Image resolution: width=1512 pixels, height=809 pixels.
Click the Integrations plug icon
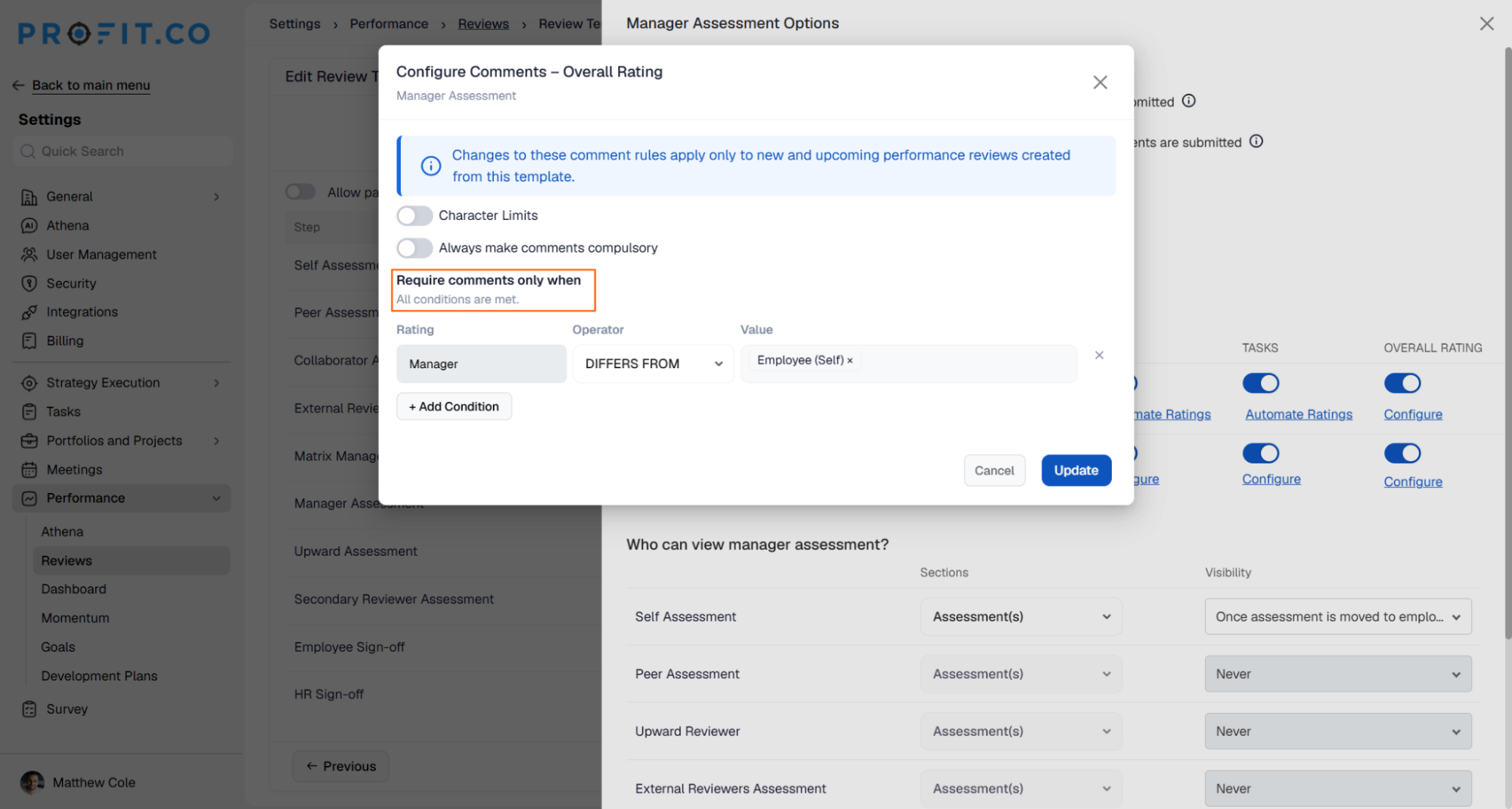click(29, 312)
